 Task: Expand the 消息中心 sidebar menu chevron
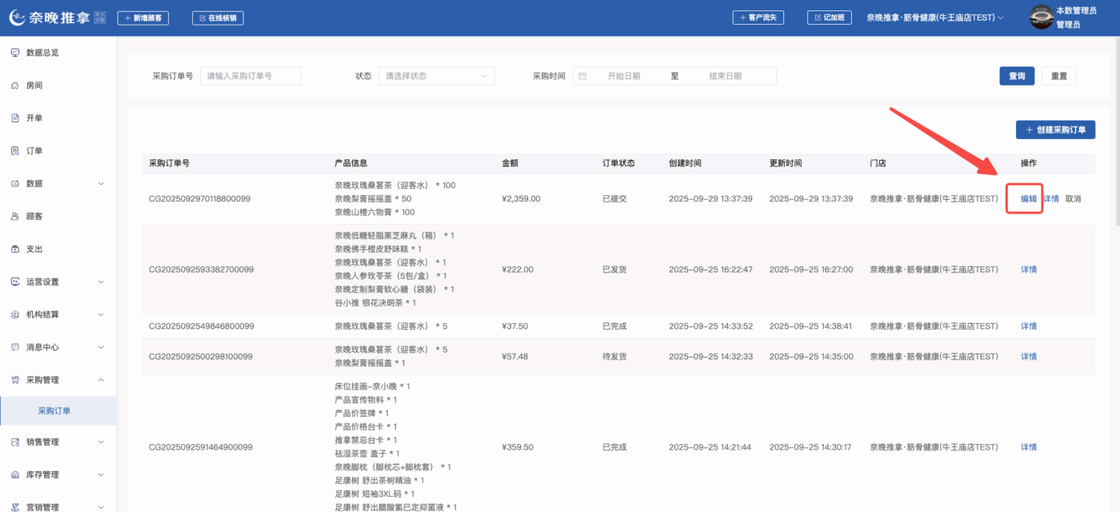tap(101, 347)
